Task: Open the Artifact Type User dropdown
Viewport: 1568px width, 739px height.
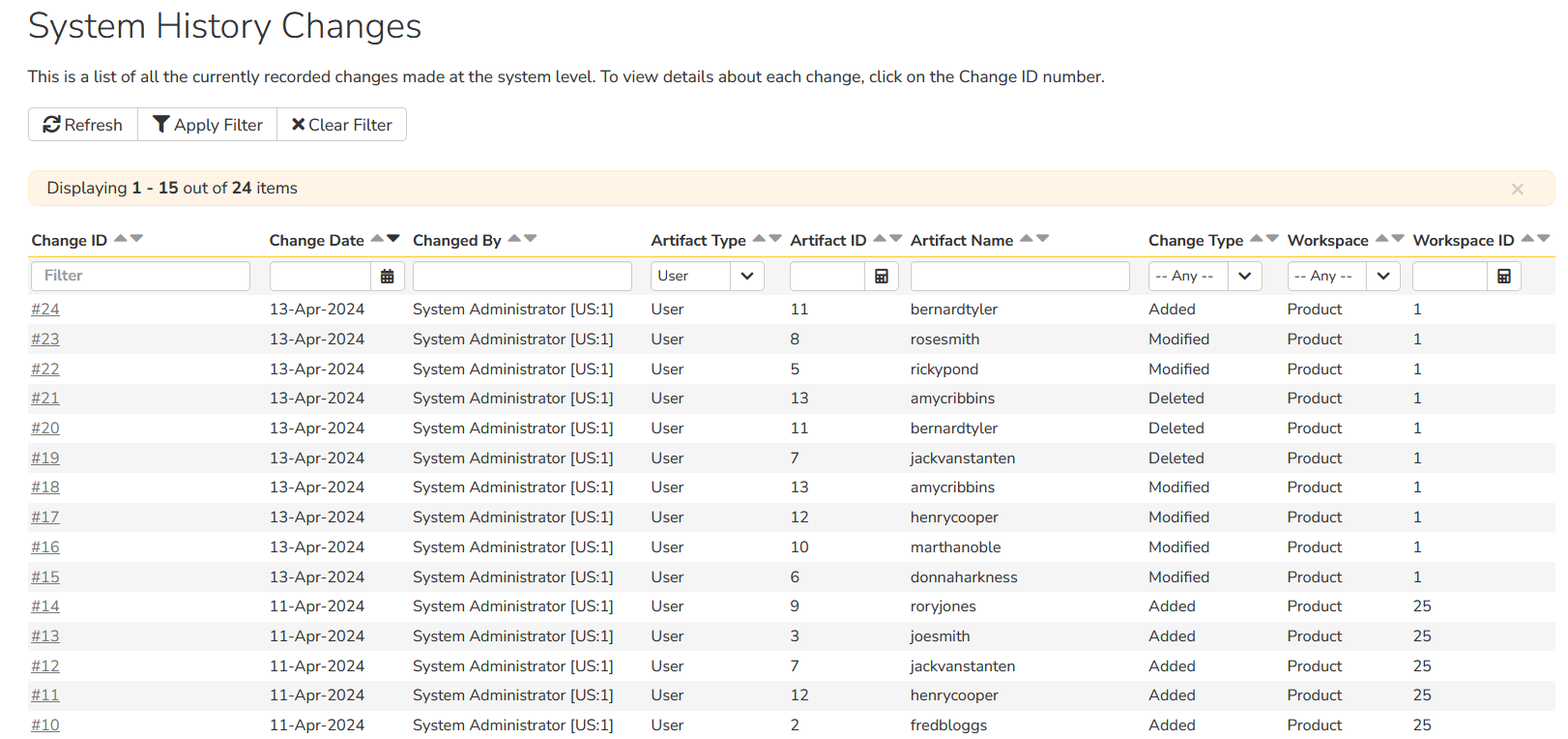Action: click(707, 277)
